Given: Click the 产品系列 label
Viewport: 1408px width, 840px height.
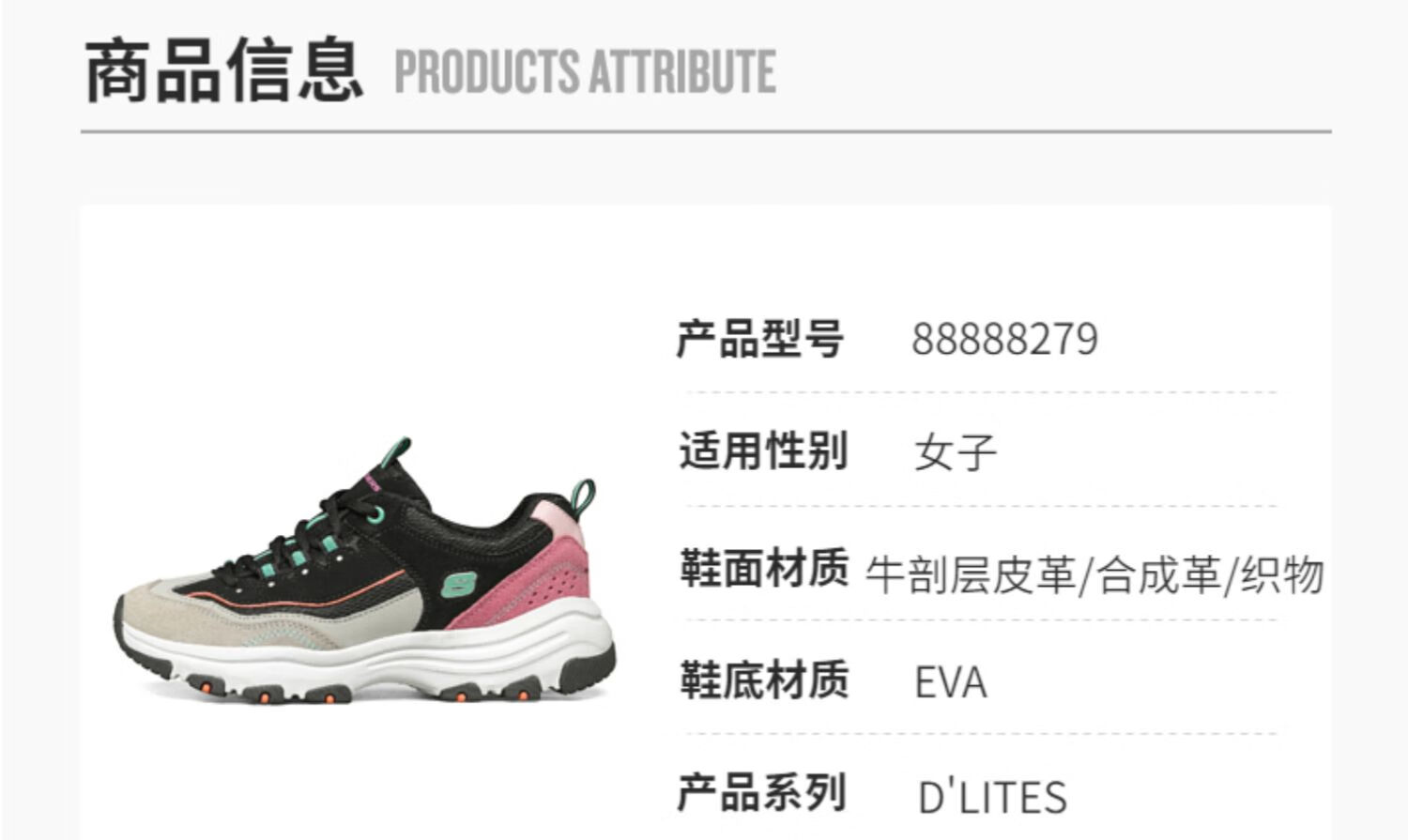Looking at the screenshot, I should tap(761, 793).
